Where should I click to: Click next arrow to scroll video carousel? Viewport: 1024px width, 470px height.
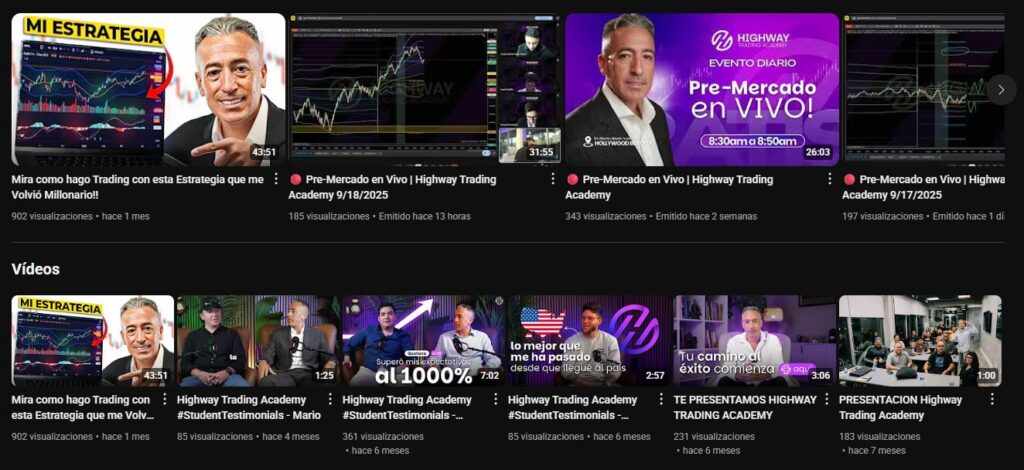[1001, 89]
